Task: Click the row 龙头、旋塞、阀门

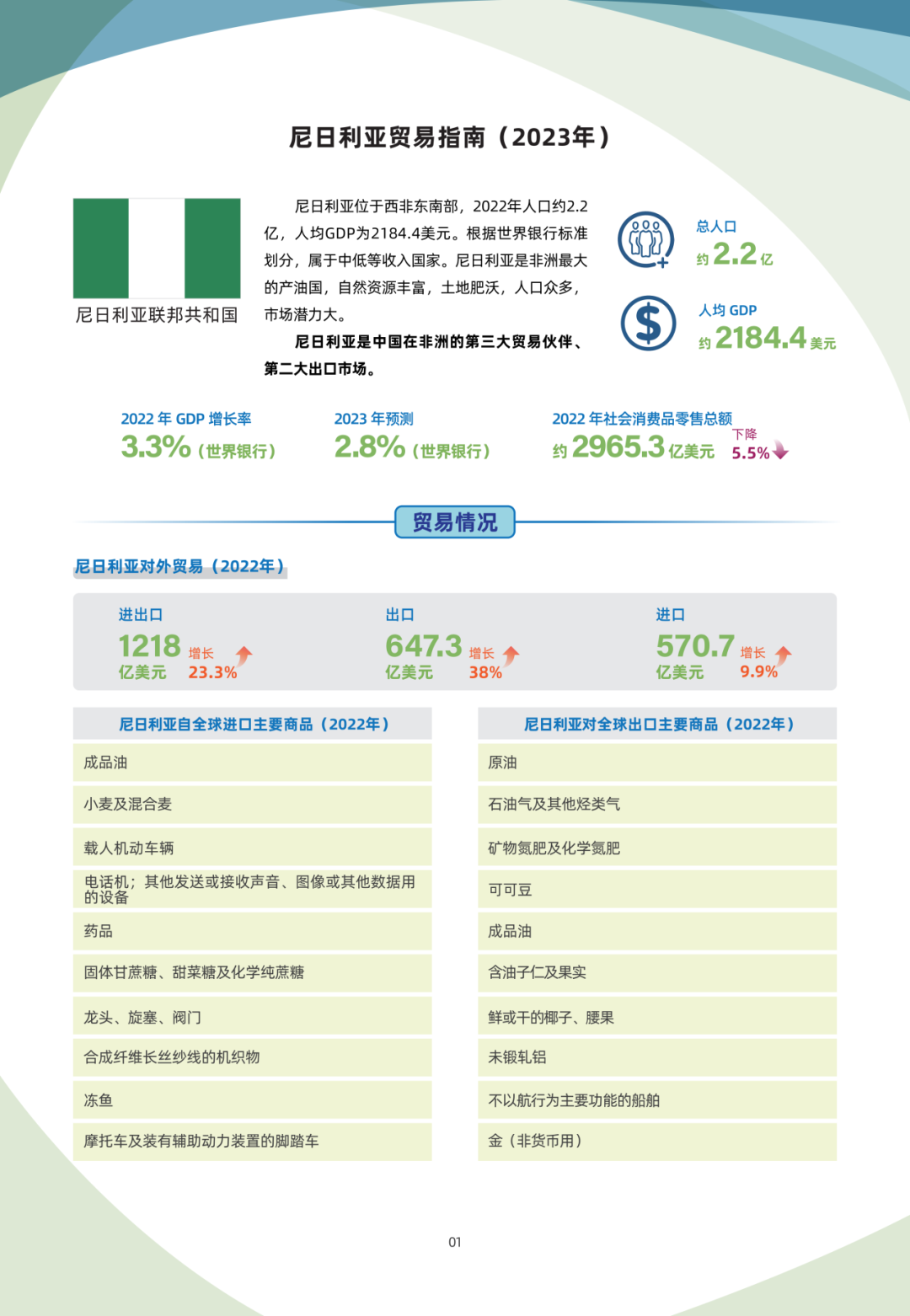Action: (x=253, y=1015)
